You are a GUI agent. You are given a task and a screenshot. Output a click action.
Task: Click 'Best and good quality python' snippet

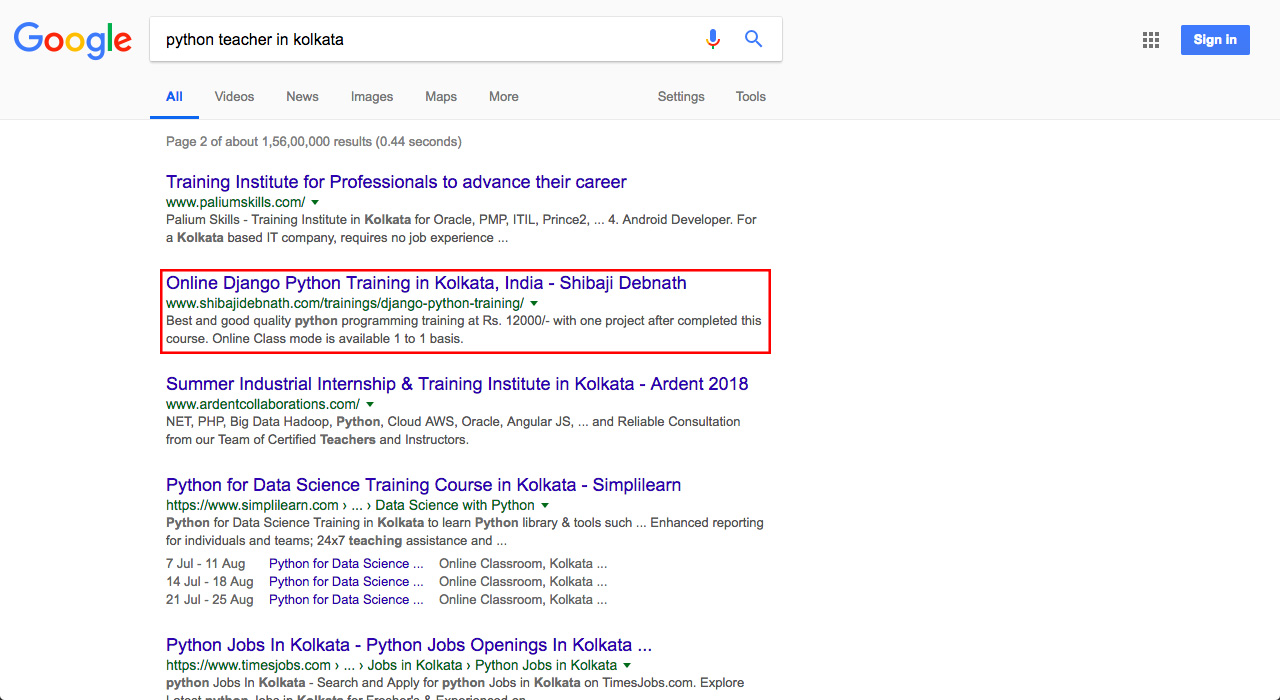pyautogui.click(x=463, y=330)
